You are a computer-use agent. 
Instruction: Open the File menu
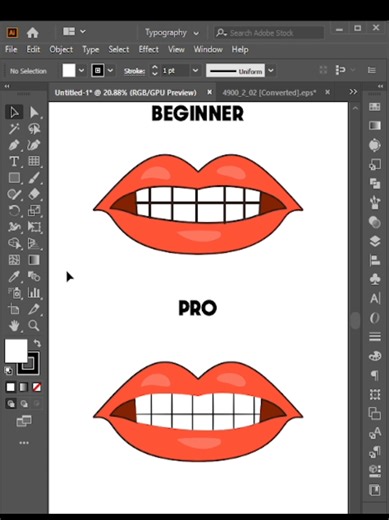pyautogui.click(x=11, y=50)
